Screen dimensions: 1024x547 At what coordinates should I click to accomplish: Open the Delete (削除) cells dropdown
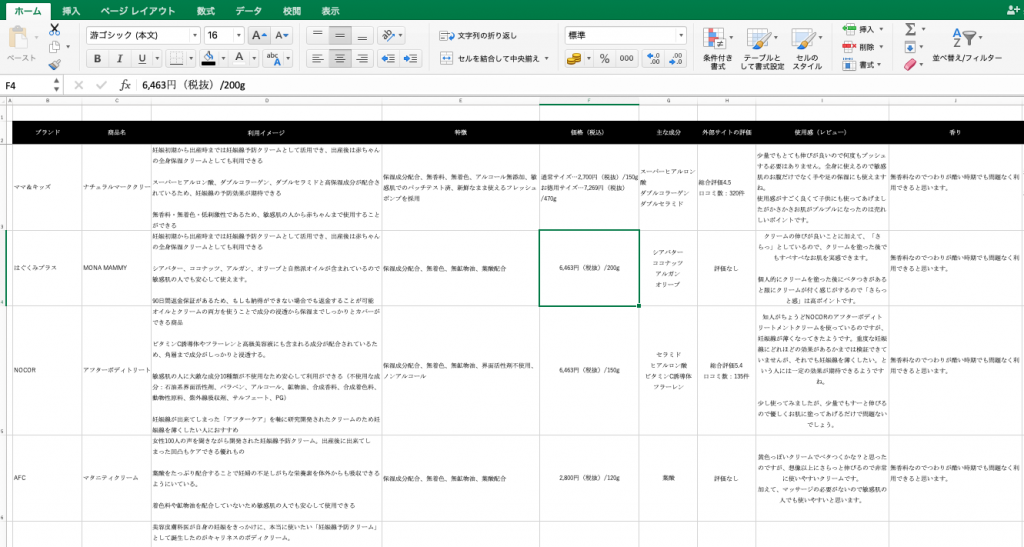pos(863,47)
